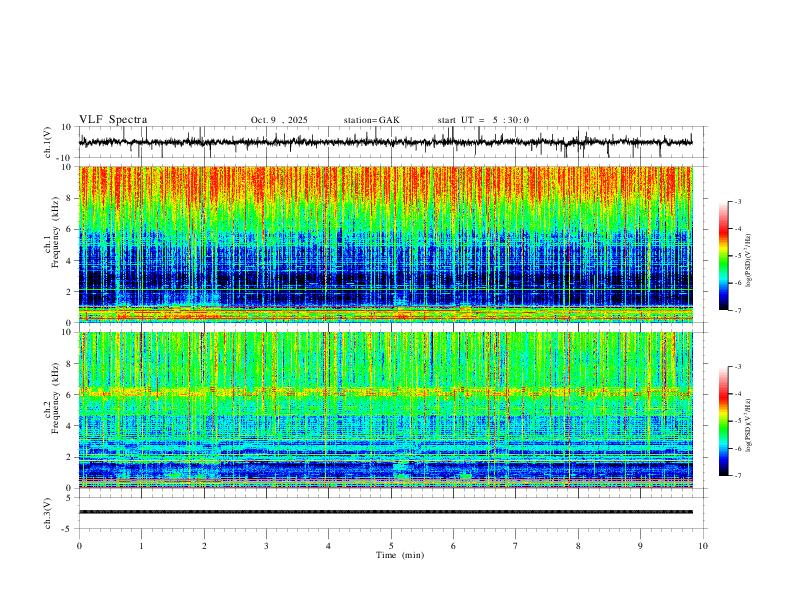This screenshot has width=792, height=612.
Task: Select the "start UT = 5 :30: 0" text
Action: click(483, 120)
